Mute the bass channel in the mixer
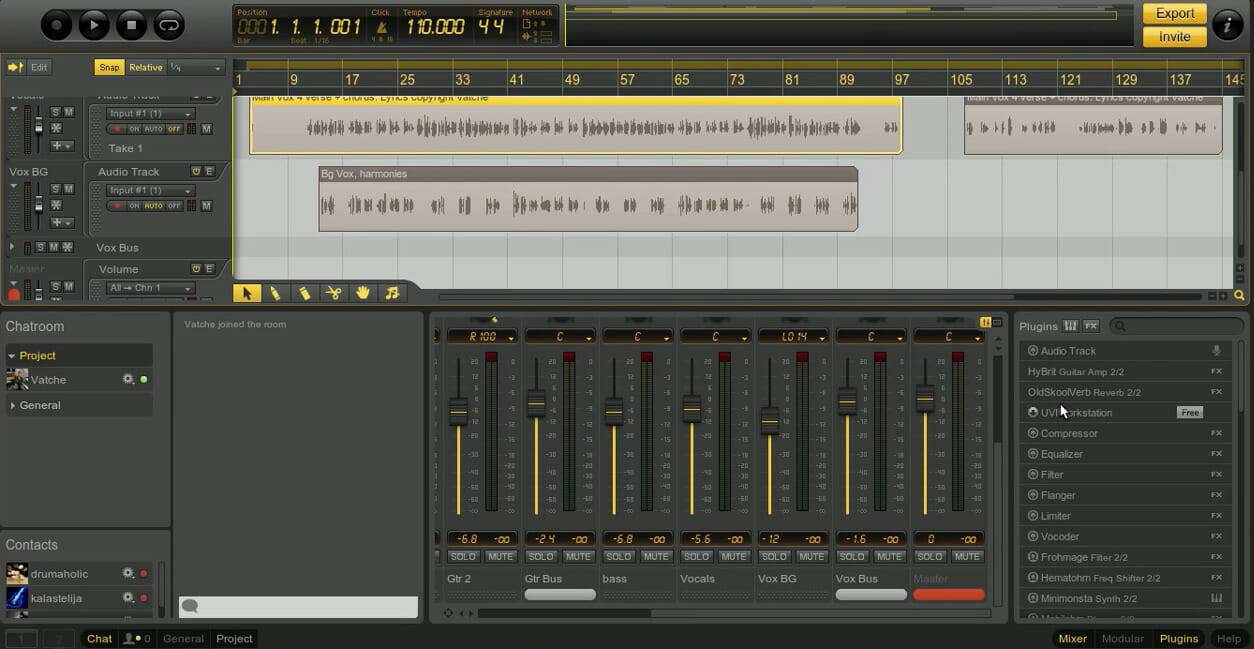The height and width of the screenshot is (649, 1254). click(x=655, y=556)
